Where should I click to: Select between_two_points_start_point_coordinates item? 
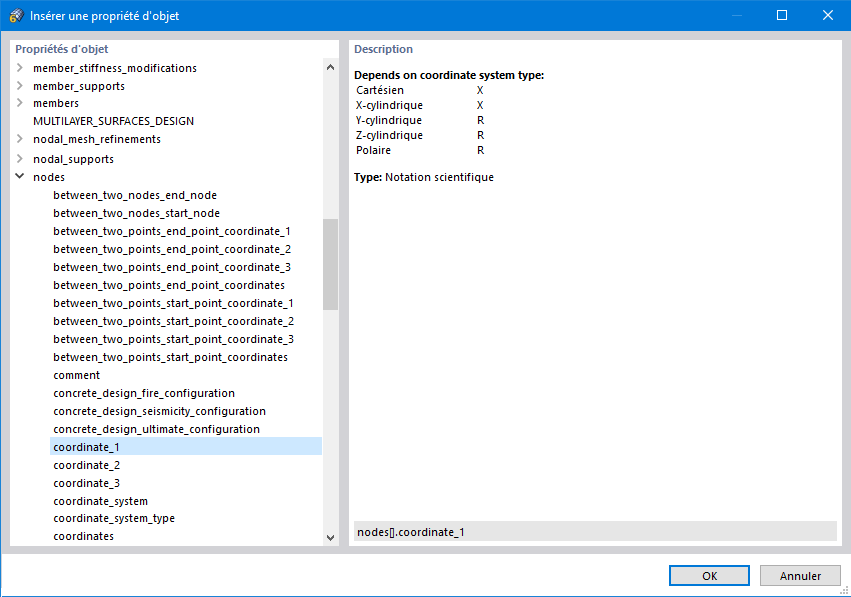170,357
